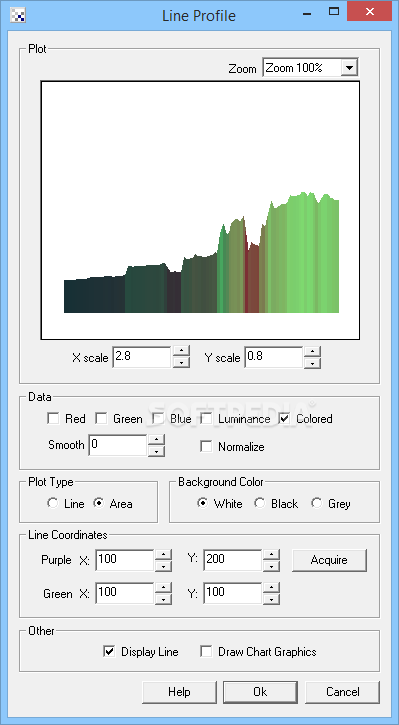Decrease Purple X with down arrow

click(x=163, y=565)
